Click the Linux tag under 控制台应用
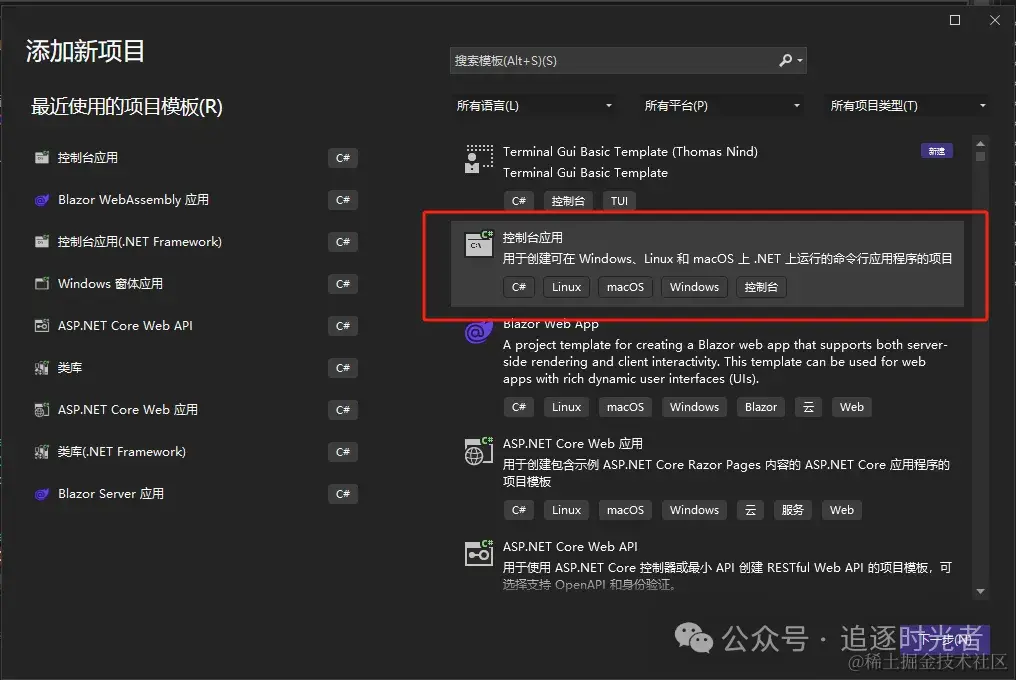 (x=566, y=287)
